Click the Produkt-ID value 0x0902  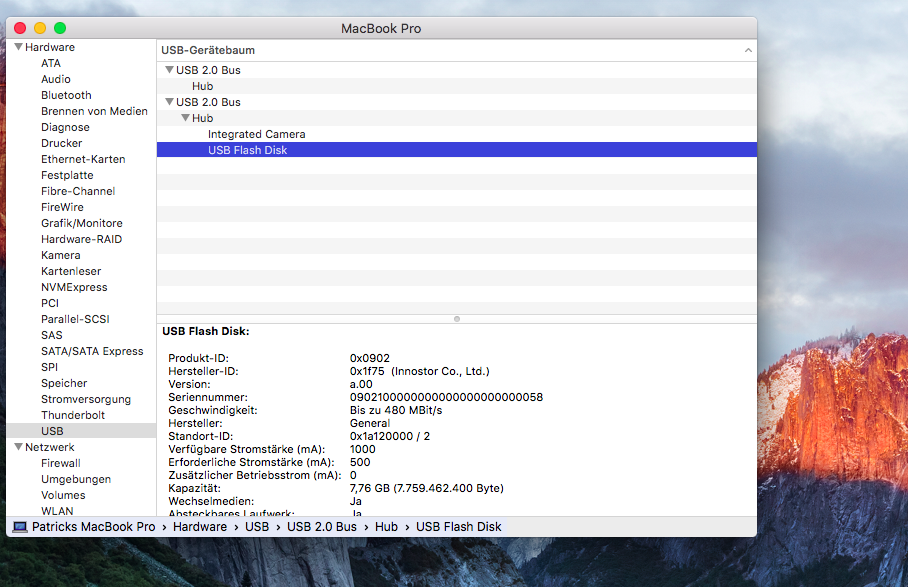(x=370, y=358)
